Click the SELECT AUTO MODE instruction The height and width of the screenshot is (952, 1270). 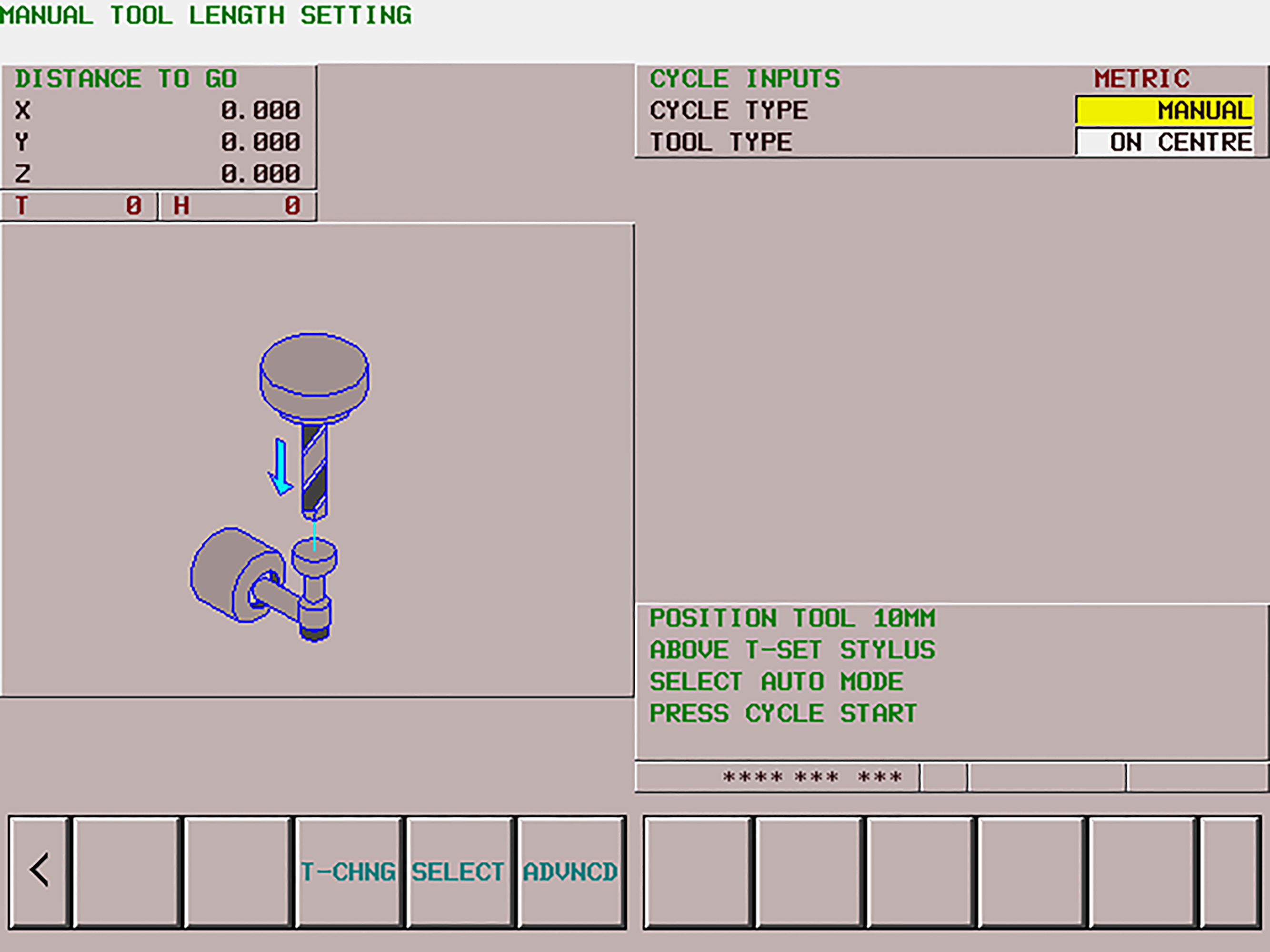(x=776, y=682)
